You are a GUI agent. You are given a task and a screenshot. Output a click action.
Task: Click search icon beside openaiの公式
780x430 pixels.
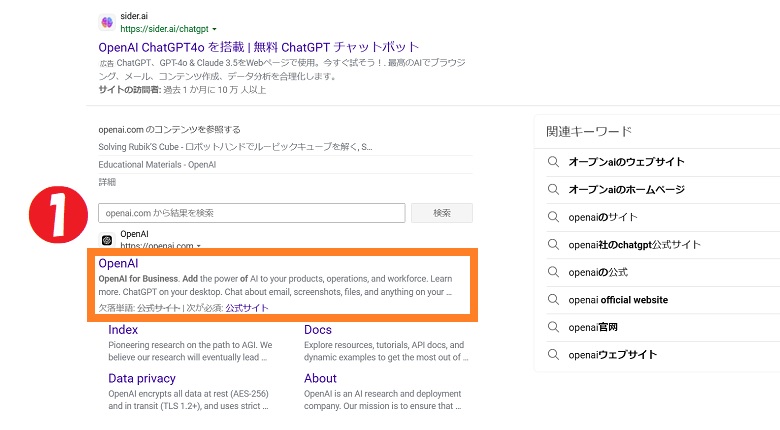[x=553, y=272]
